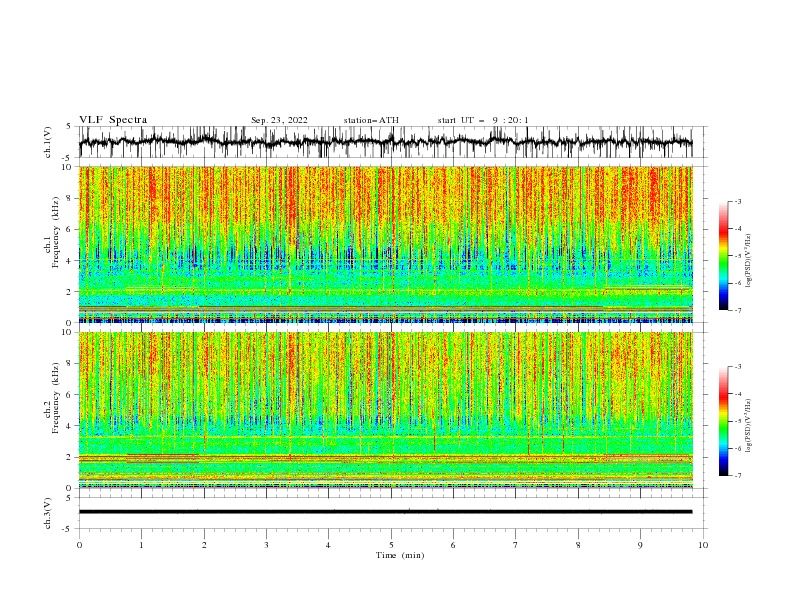The image size is (792, 612).
Task: Click the "5" tick on ch.1(V) axis
Action: [68, 127]
